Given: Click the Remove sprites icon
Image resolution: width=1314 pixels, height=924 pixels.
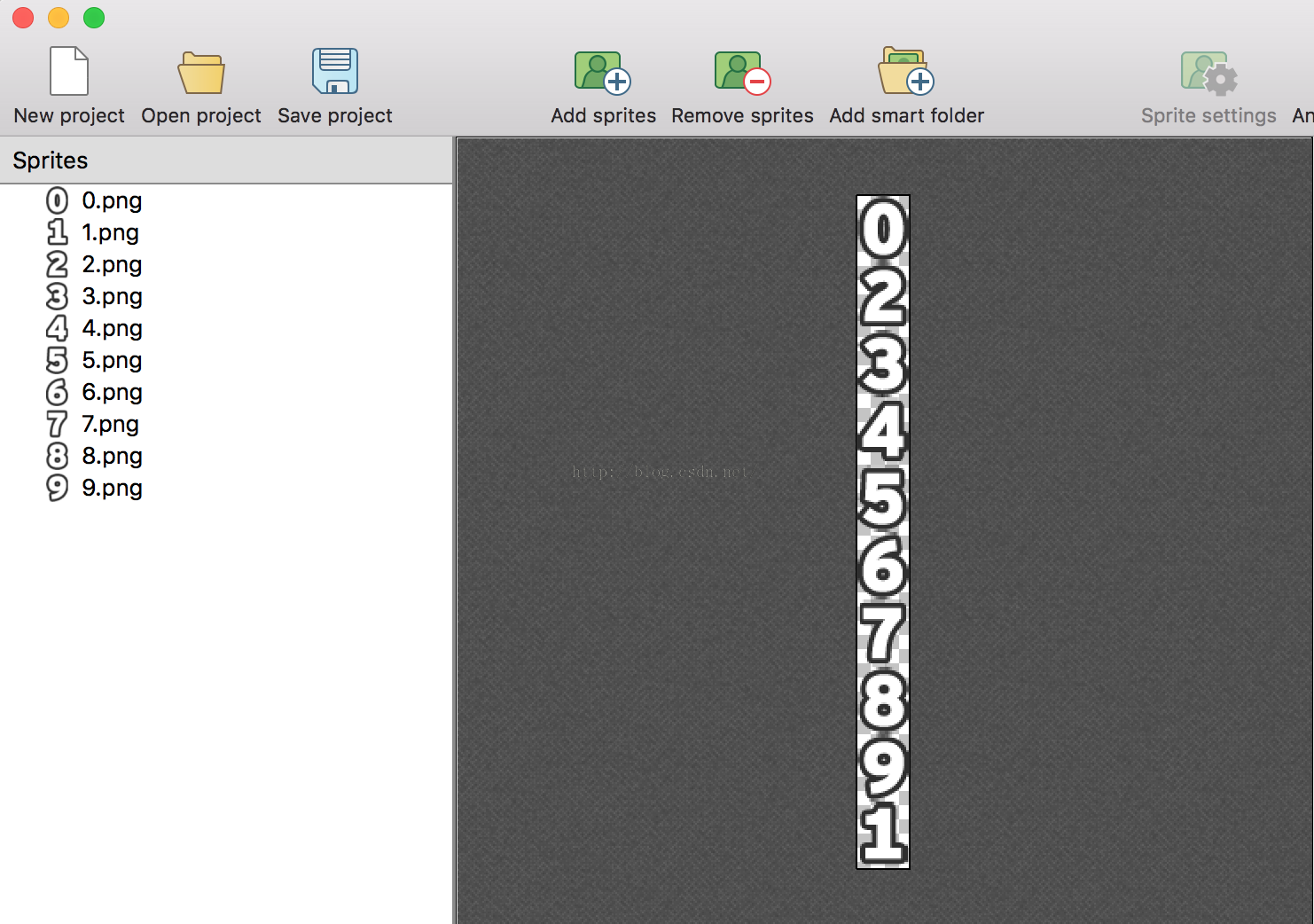Looking at the screenshot, I should click(743, 72).
